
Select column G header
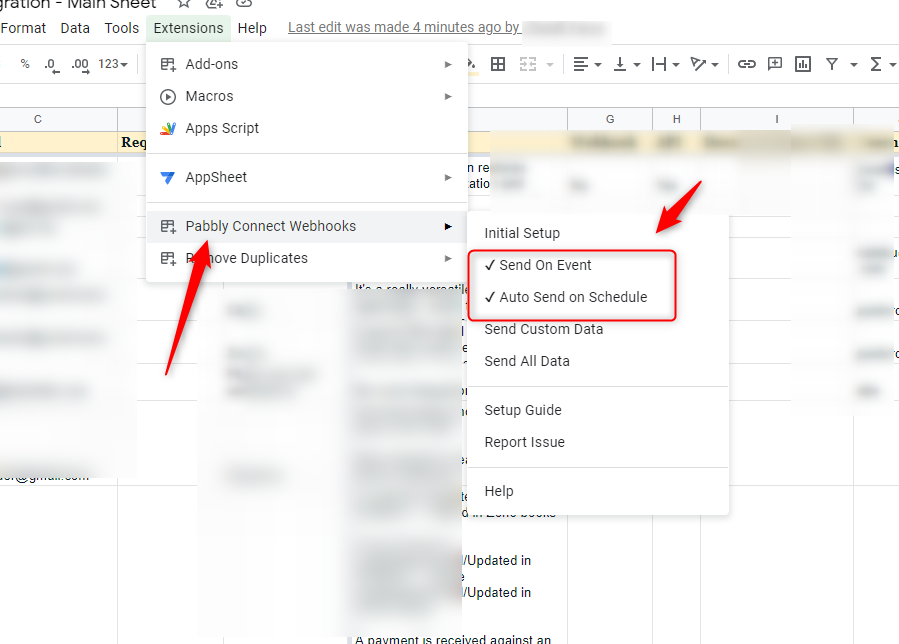pyautogui.click(x=610, y=119)
